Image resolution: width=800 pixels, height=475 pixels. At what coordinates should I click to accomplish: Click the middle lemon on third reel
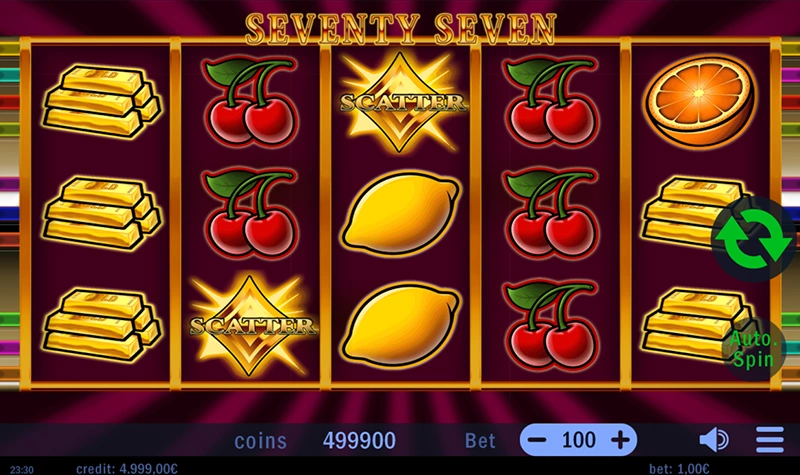click(x=401, y=213)
